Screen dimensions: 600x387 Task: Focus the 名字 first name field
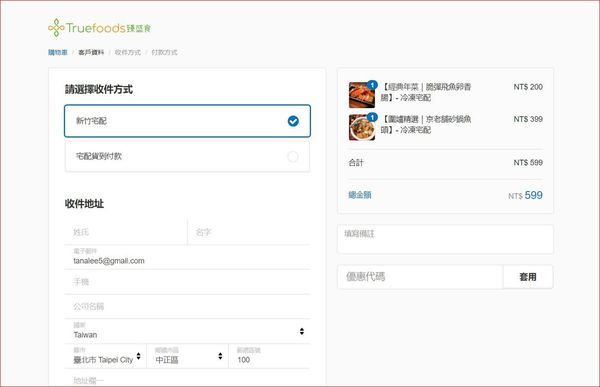pos(249,232)
